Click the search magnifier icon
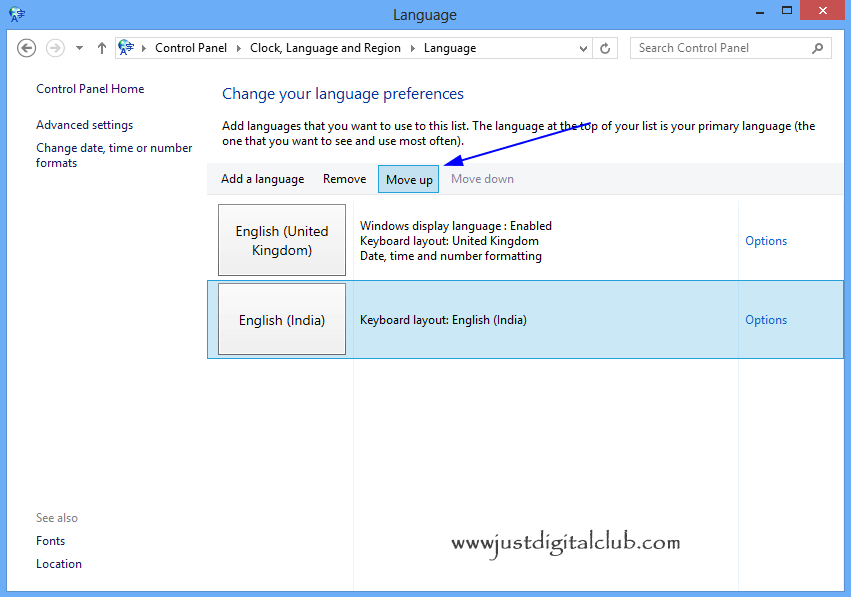This screenshot has height=597, width=851. 817,48
